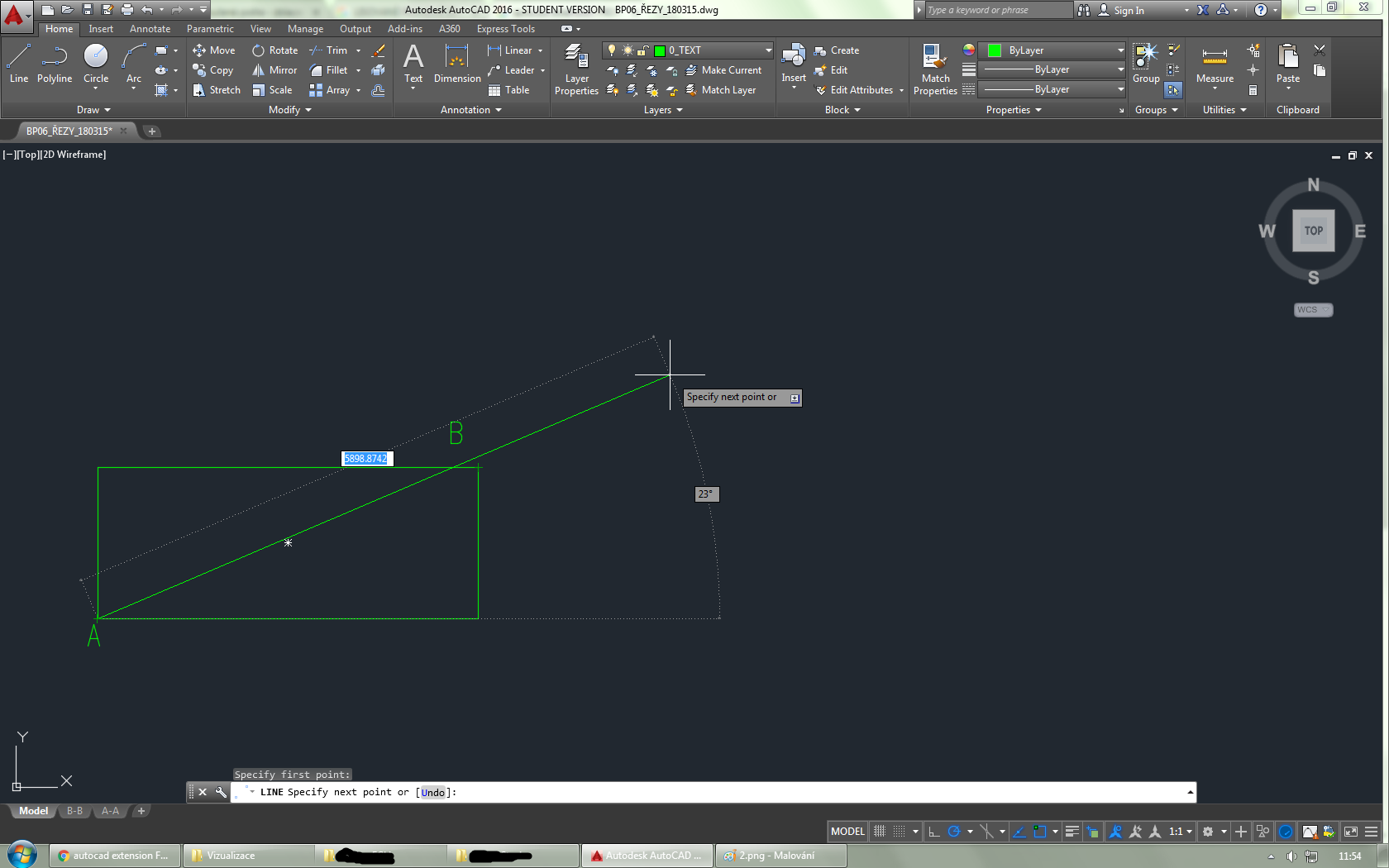Click Edit Attributes in Block panel
The height and width of the screenshot is (868, 1389).
click(854, 90)
